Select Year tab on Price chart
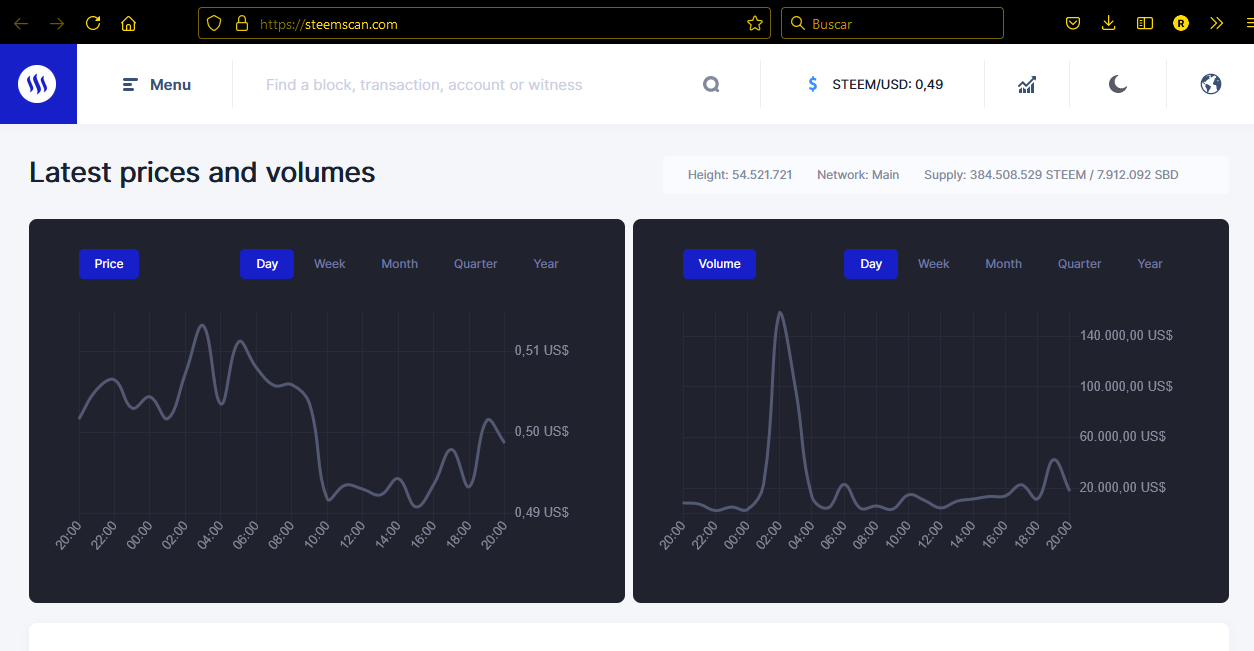The width and height of the screenshot is (1254, 651). 546,264
